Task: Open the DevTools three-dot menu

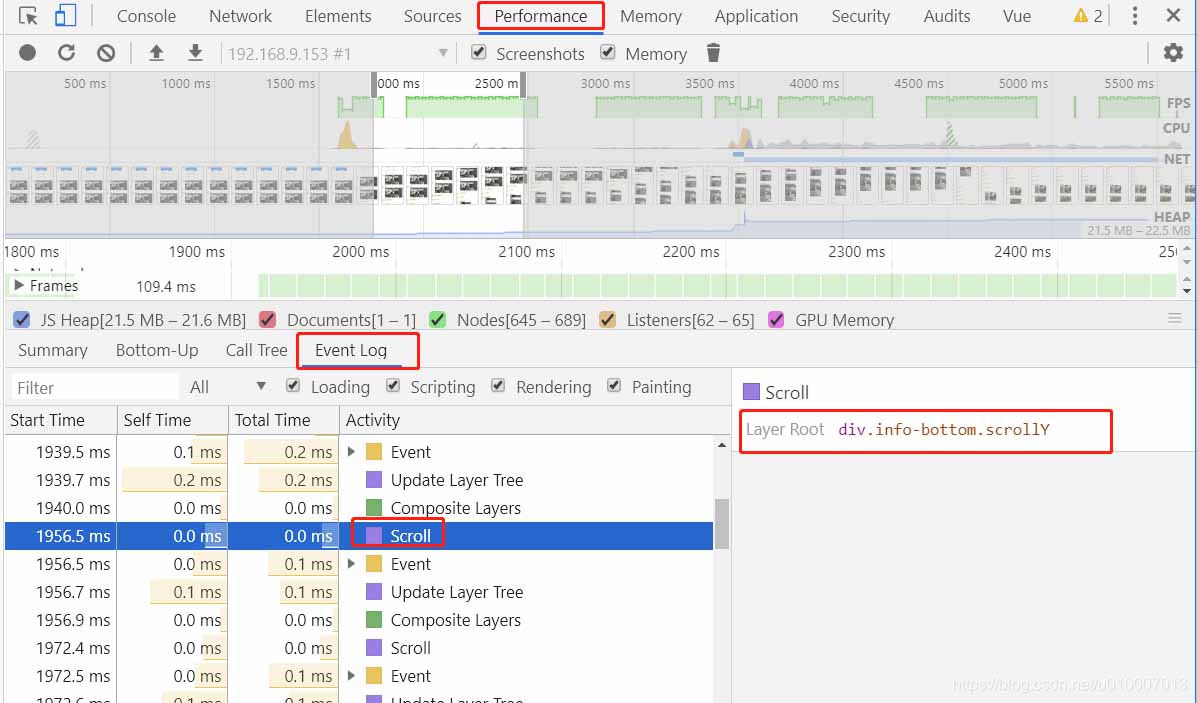Action: click(1135, 16)
